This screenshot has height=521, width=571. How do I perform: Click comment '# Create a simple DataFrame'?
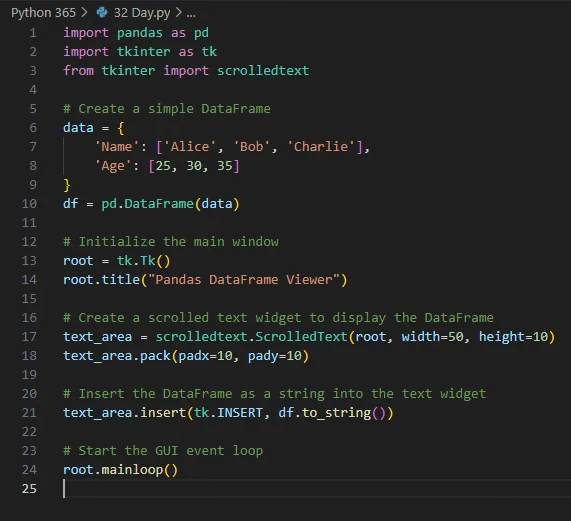pyautogui.click(x=167, y=108)
